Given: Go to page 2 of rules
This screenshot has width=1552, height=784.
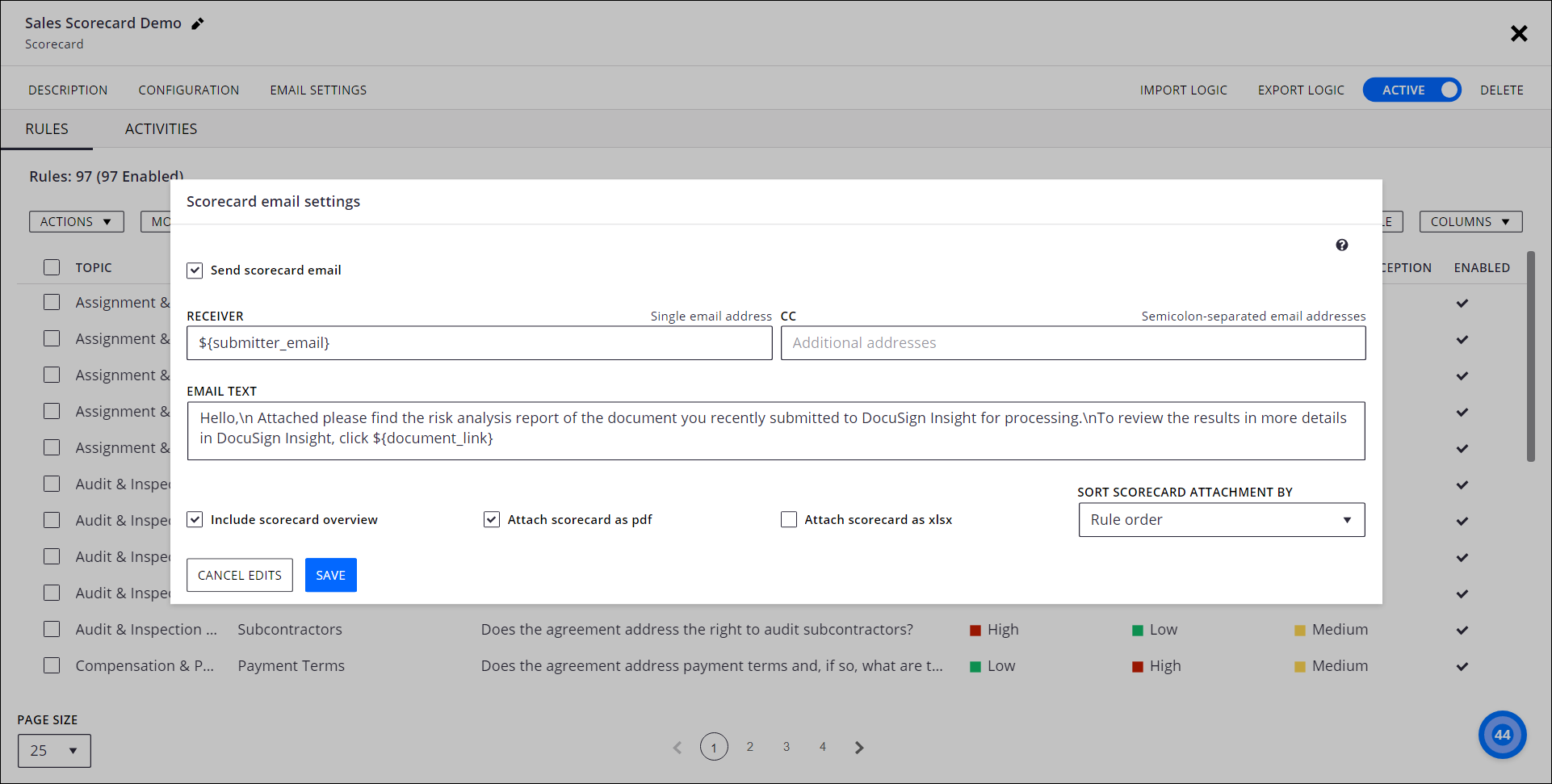Looking at the screenshot, I should pyautogui.click(x=750, y=747).
